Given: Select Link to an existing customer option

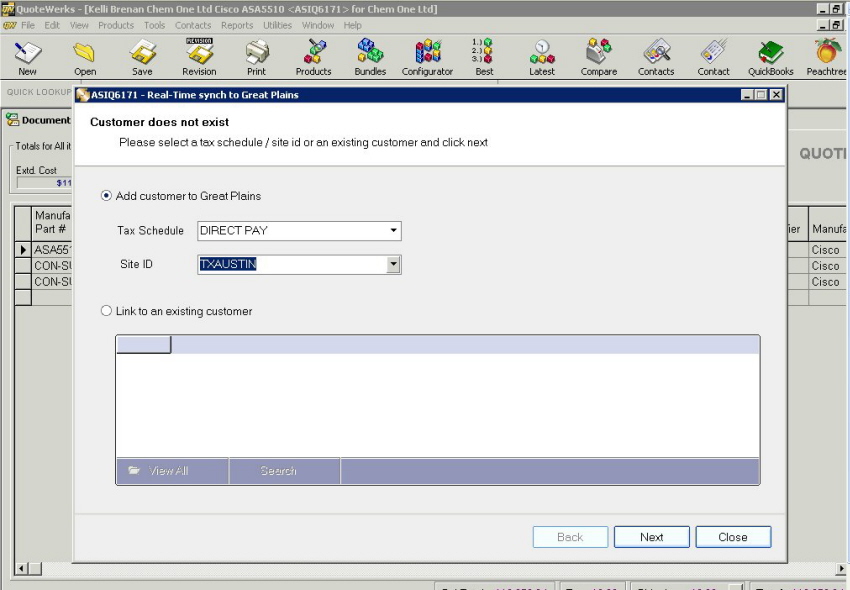Looking at the screenshot, I should pos(106,311).
